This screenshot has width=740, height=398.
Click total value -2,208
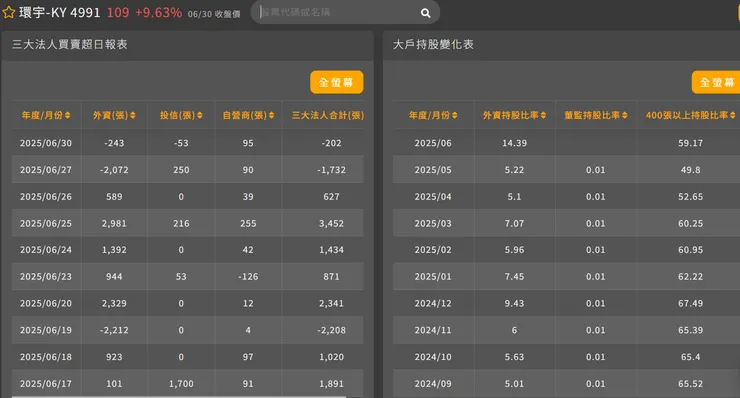[331, 330]
